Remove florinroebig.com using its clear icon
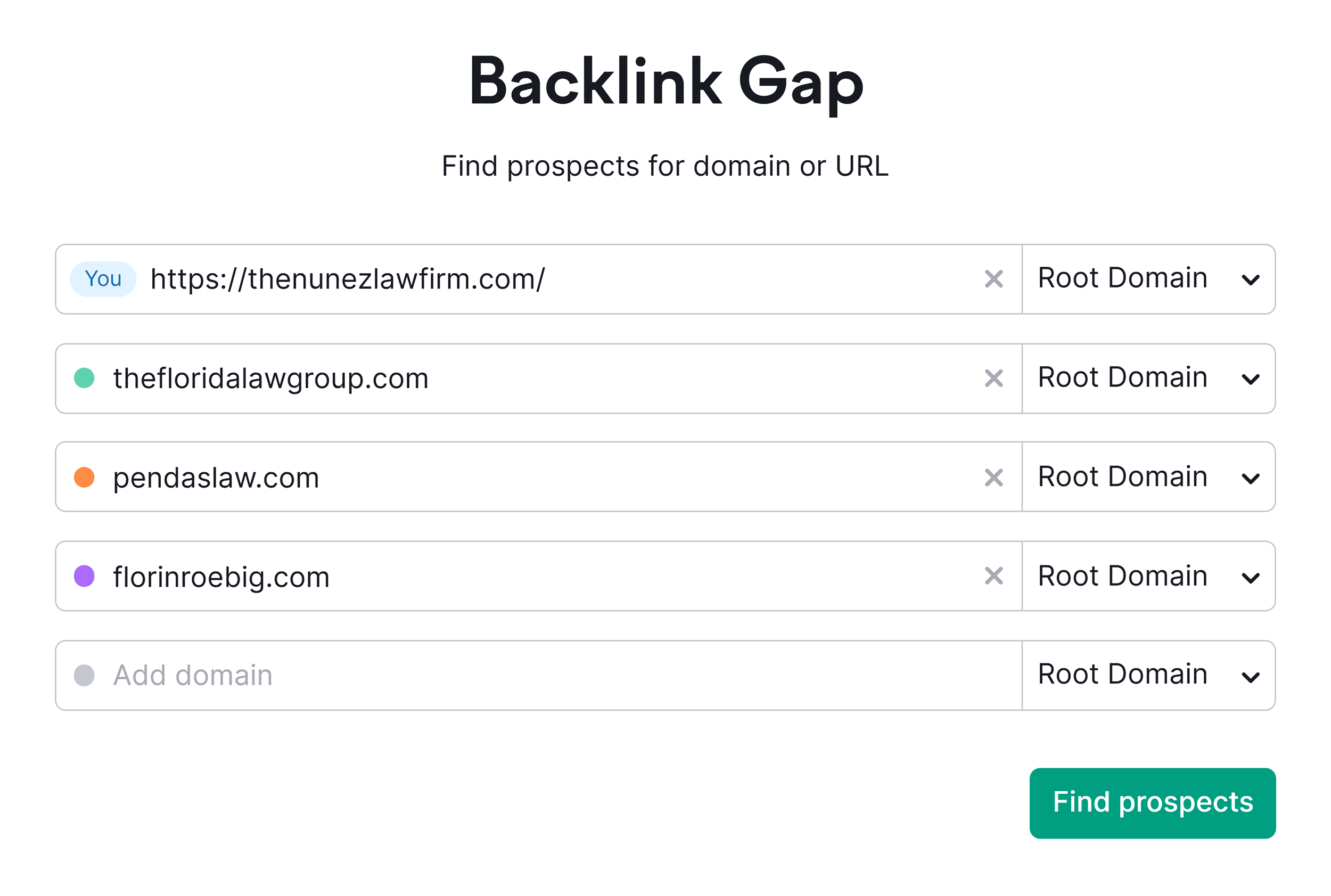This screenshot has height=896, width=1331. [994, 576]
